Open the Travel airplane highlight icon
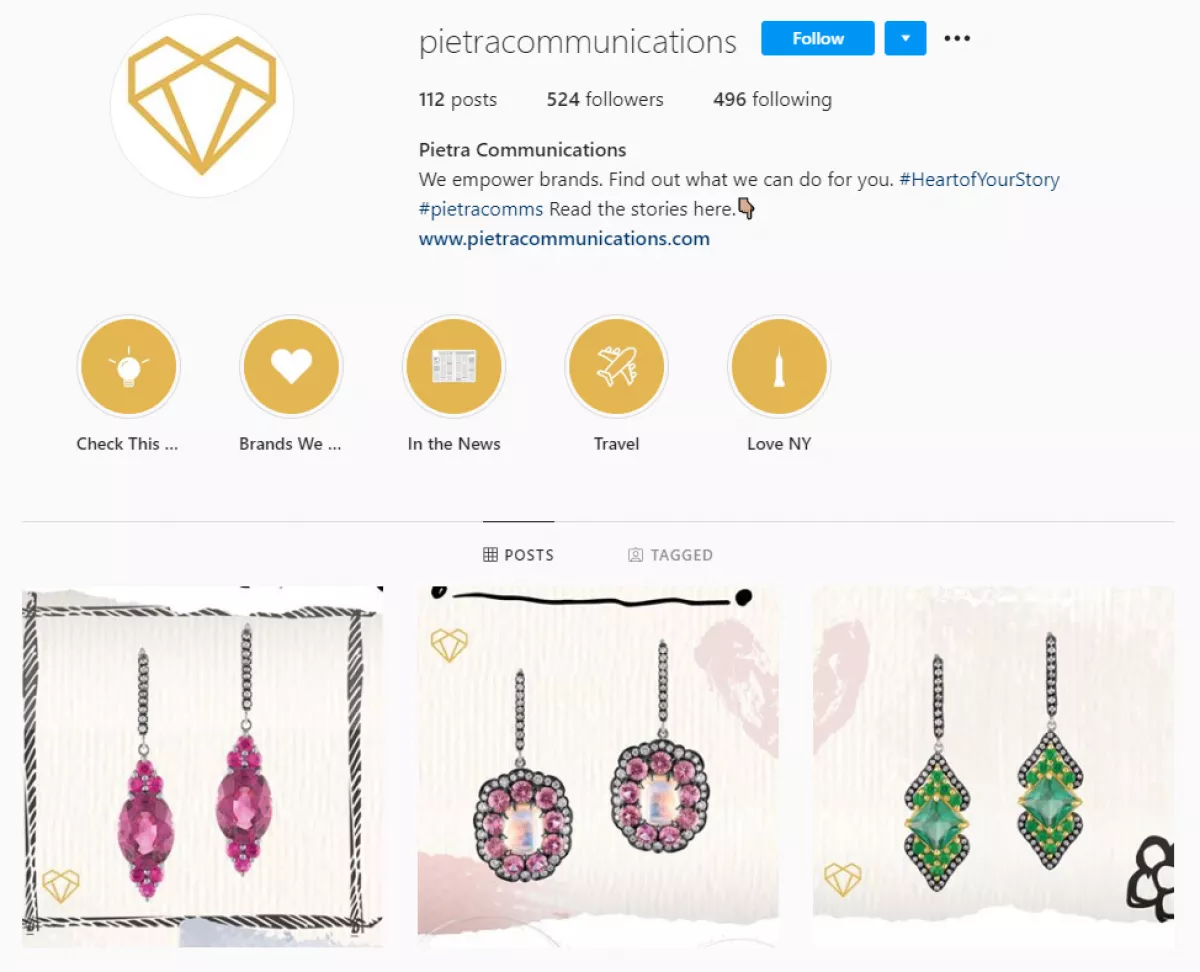Viewport: 1200px width, 972px height. 616,367
